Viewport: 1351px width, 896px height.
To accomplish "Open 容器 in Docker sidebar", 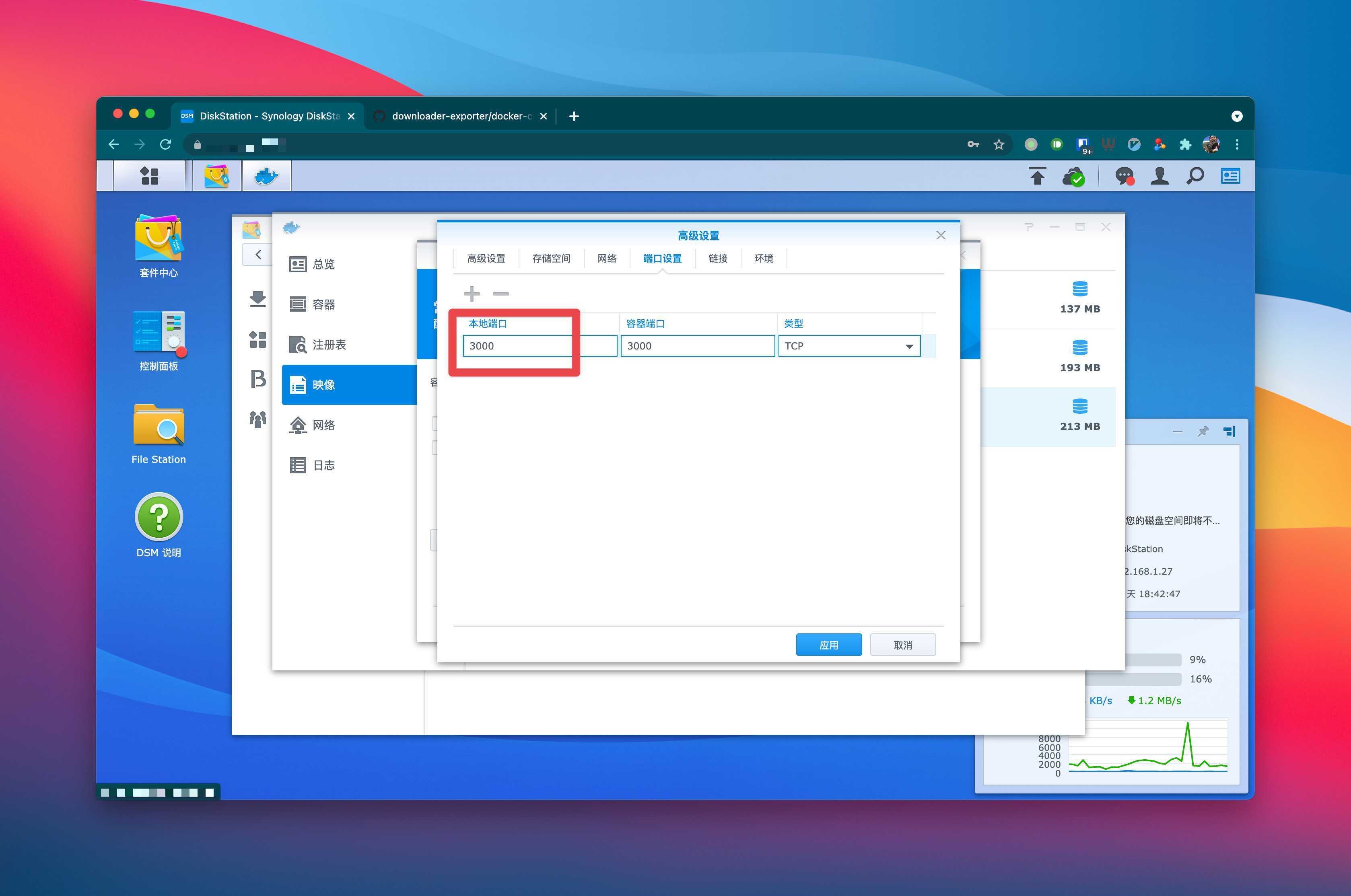I will point(349,304).
